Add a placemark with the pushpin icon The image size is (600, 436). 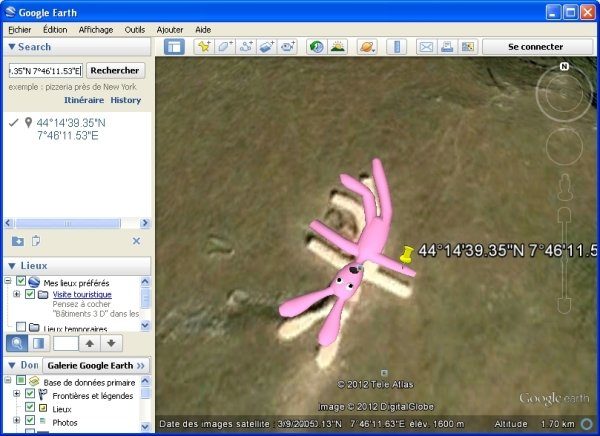click(x=204, y=47)
